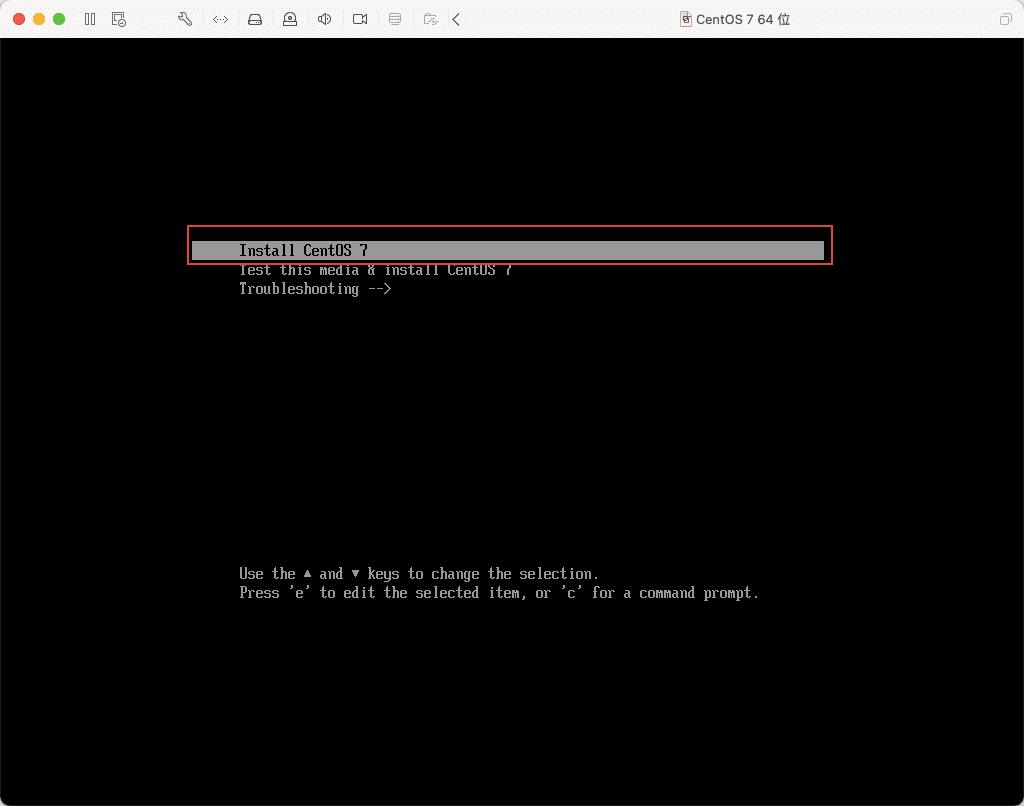Pause the virtual machine

tap(90, 19)
